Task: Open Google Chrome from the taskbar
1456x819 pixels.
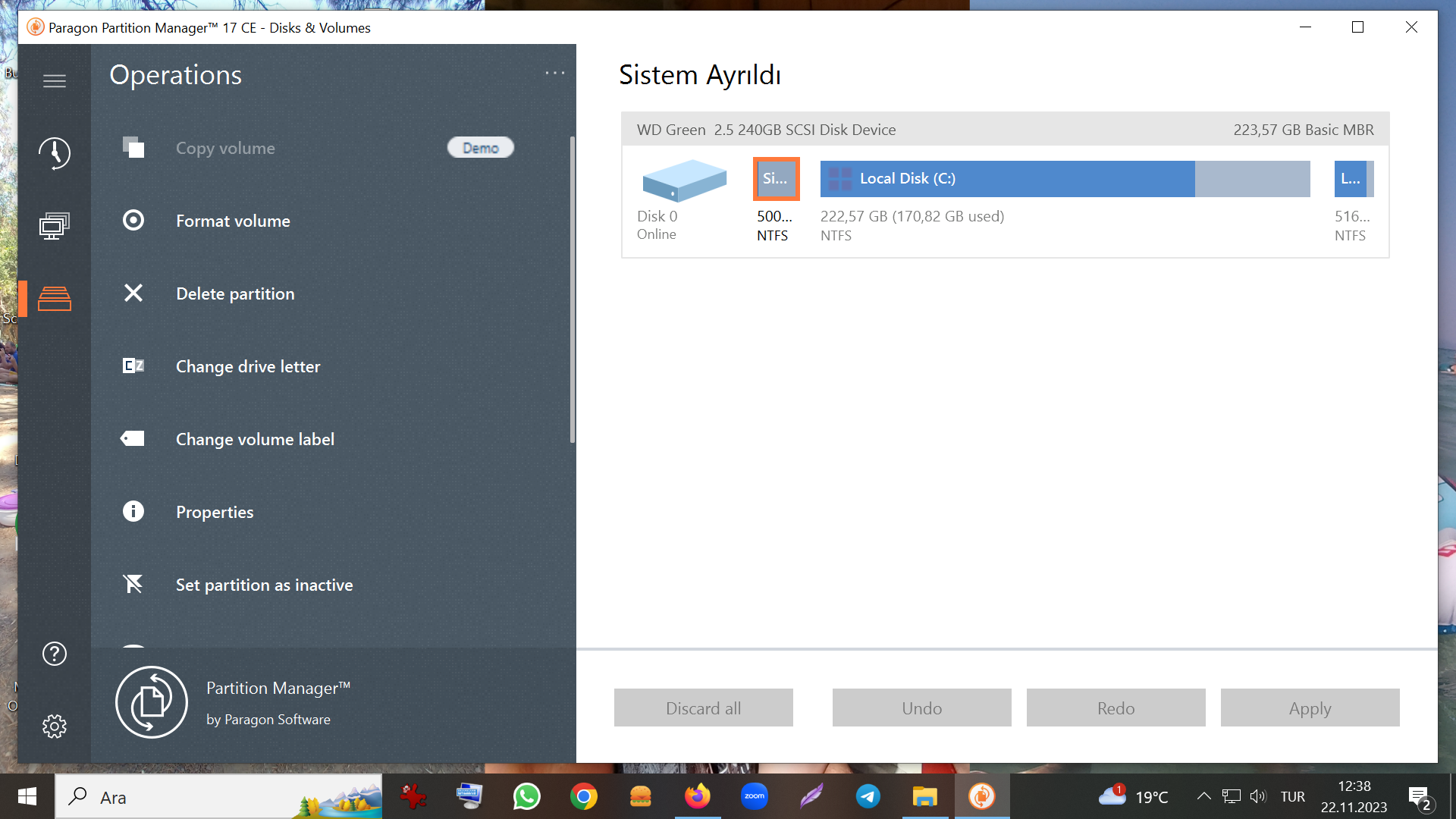Action: 584,796
